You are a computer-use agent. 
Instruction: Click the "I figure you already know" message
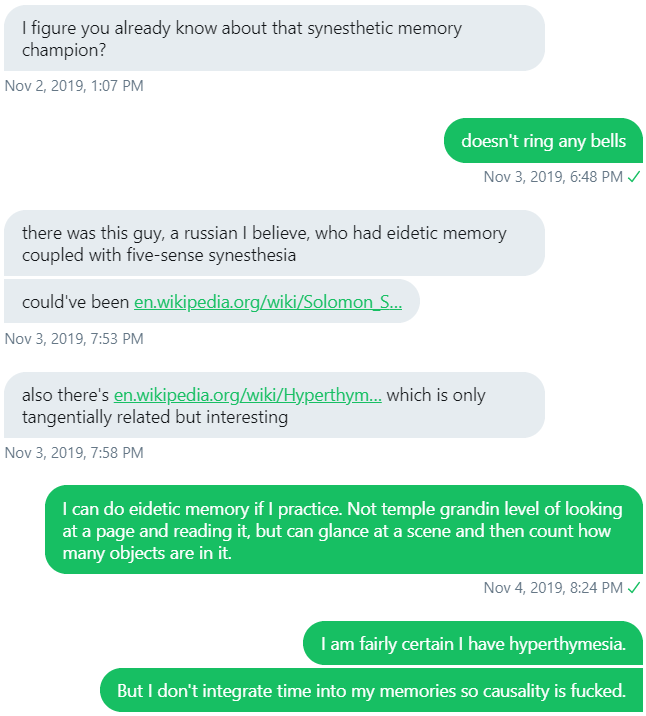(274, 38)
